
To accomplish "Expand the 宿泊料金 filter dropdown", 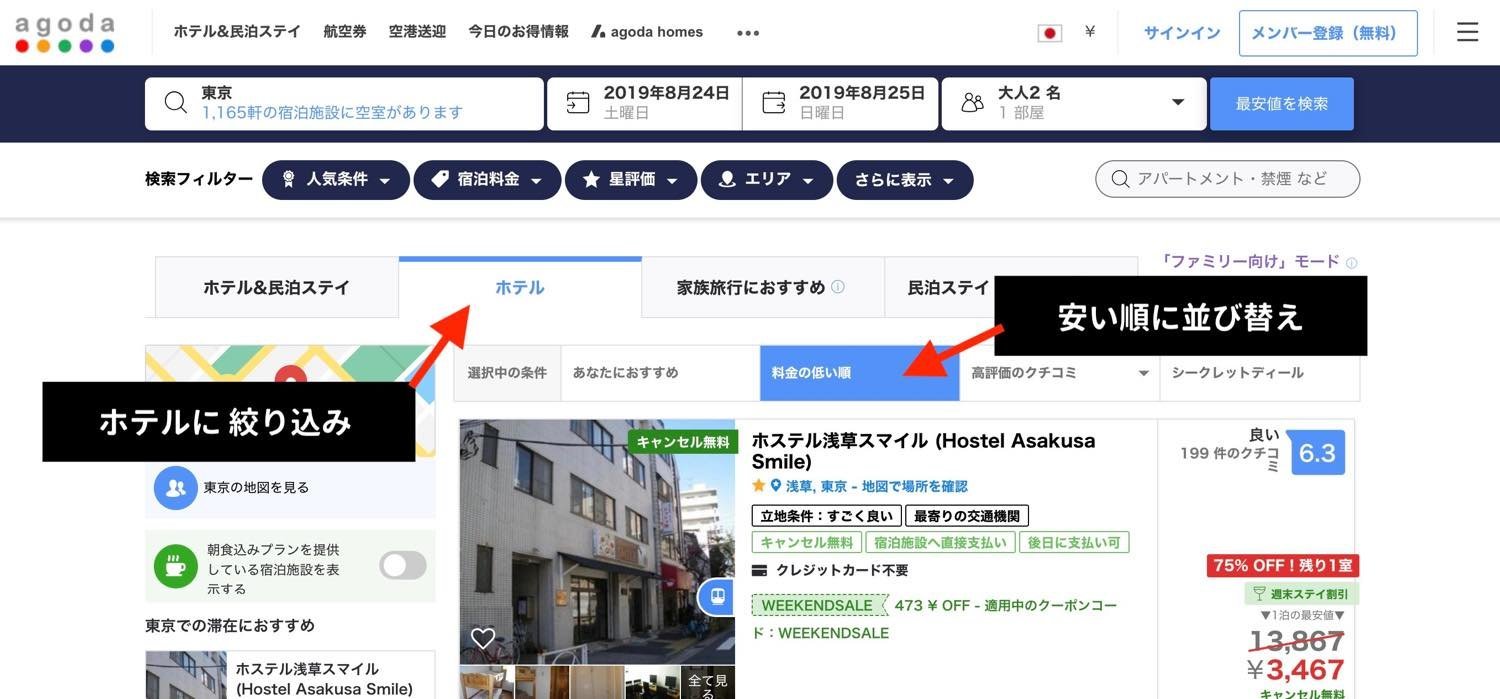I will point(487,180).
